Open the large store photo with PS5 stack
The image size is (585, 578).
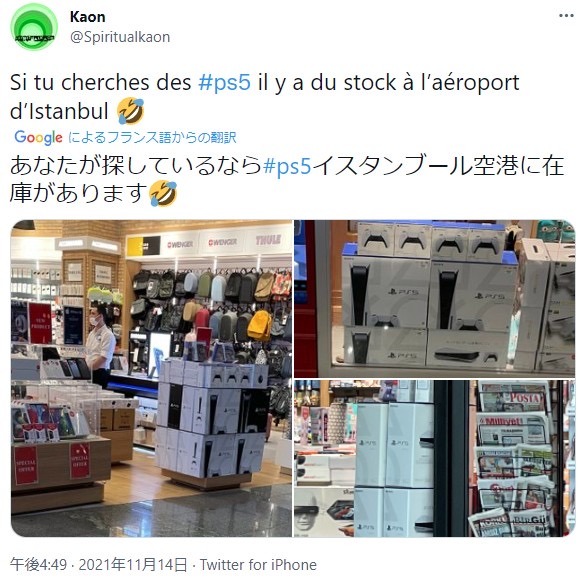click(151, 378)
